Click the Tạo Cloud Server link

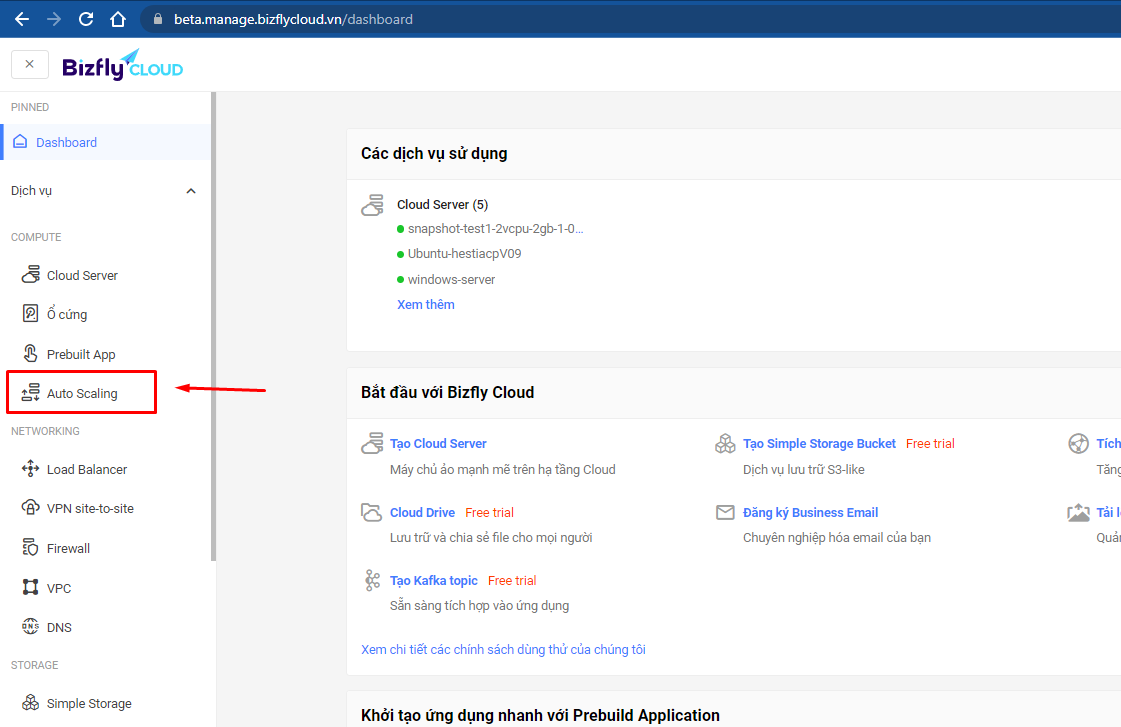[438, 443]
